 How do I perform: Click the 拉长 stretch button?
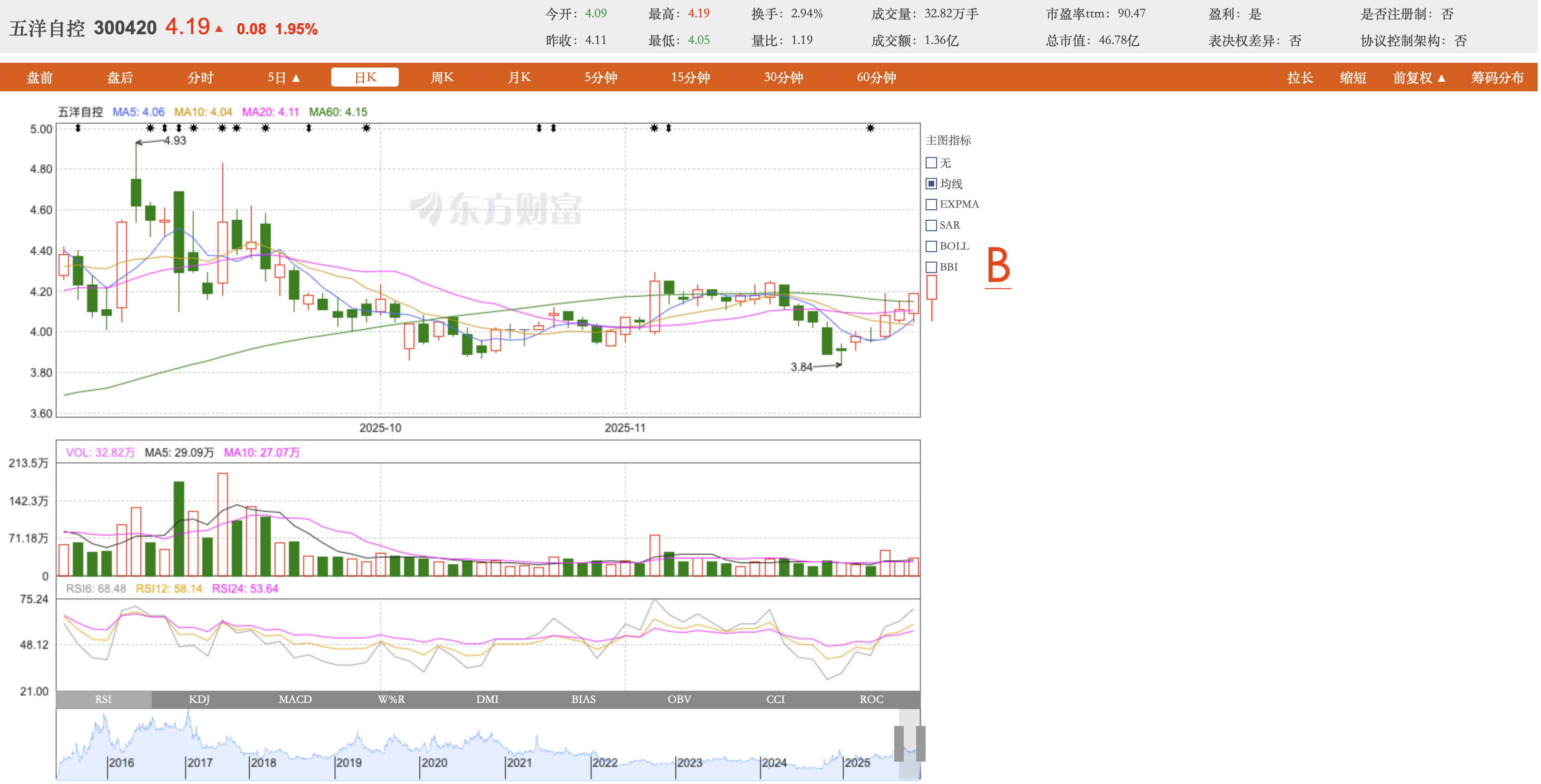[x=1300, y=78]
